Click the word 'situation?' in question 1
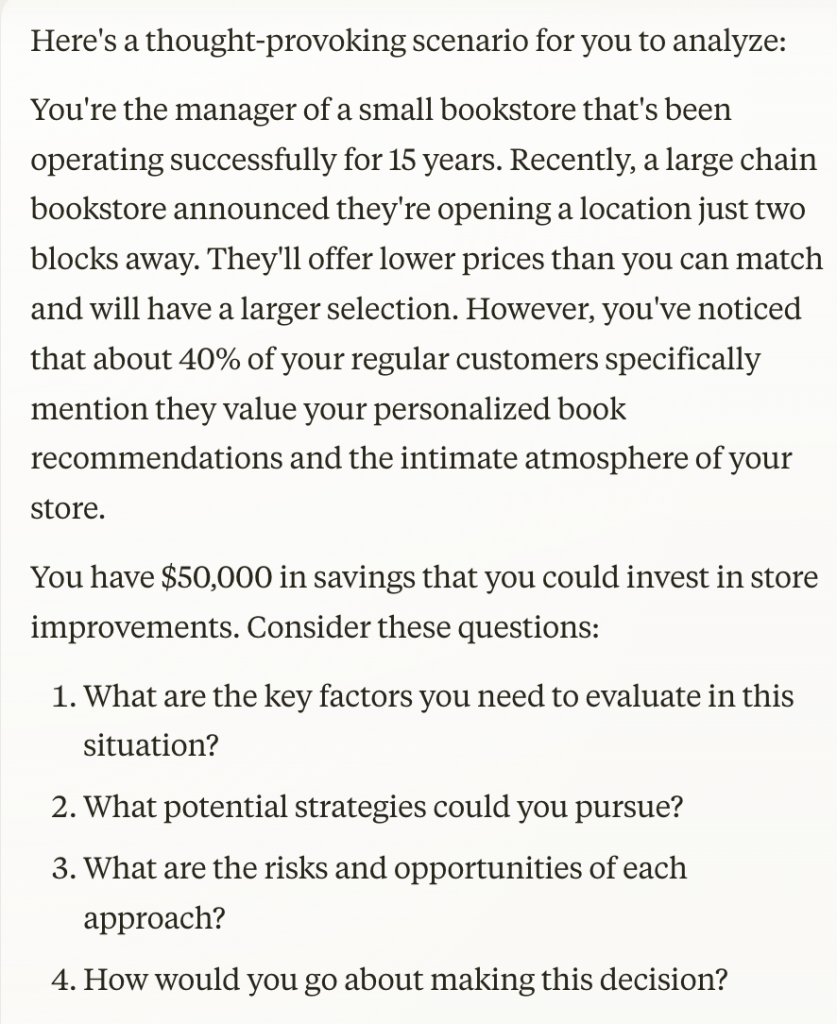The width and height of the screenshot is (837, 1024). 150,745
